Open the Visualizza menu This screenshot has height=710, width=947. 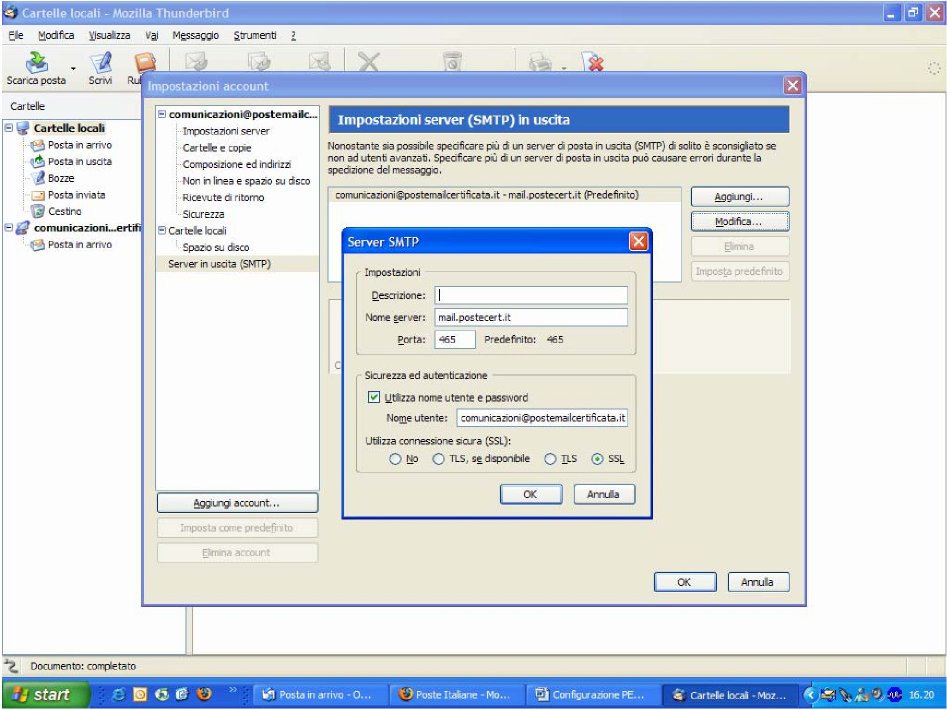point(109,35)
